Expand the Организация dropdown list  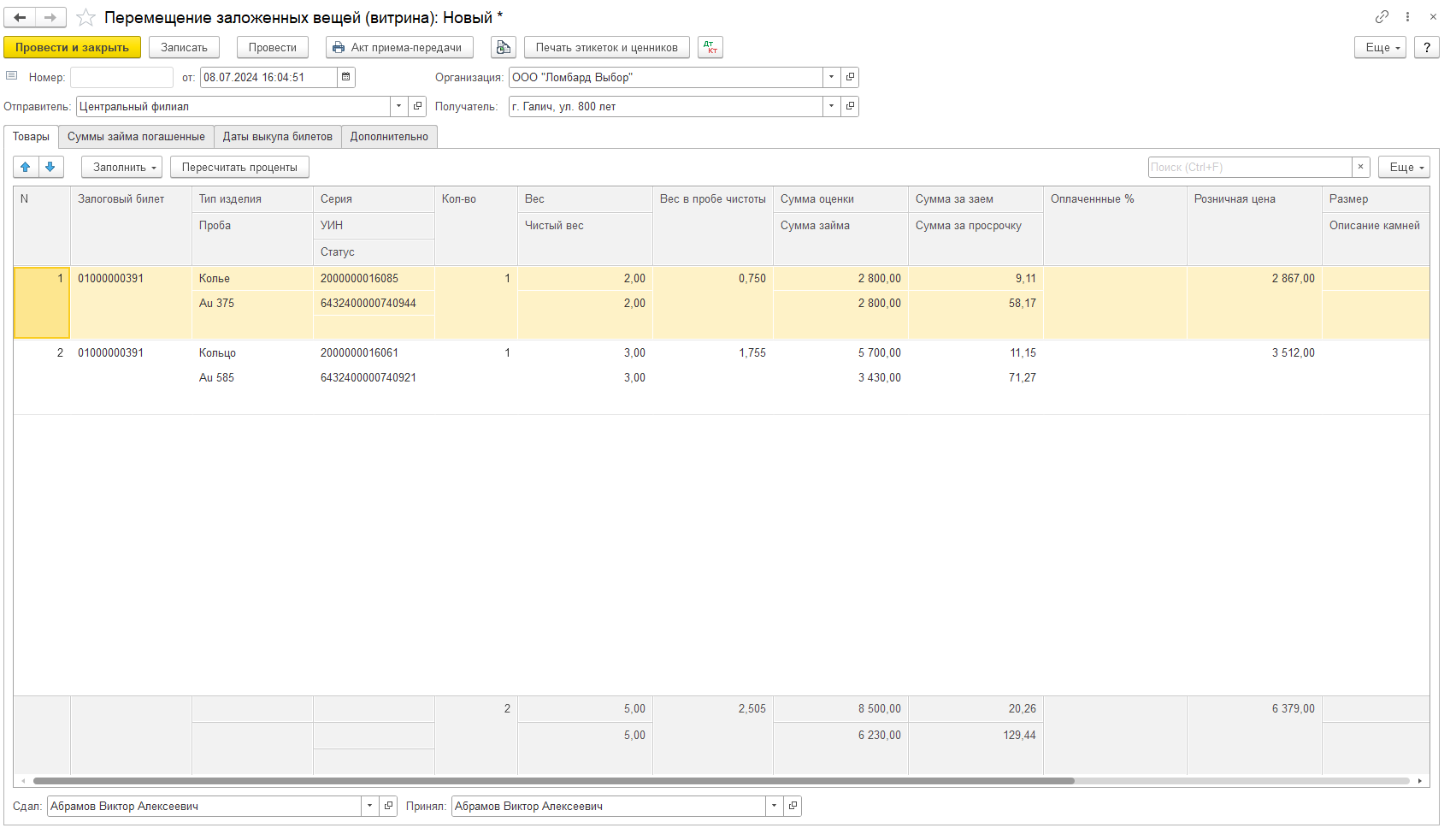click(x=831, y=77)
